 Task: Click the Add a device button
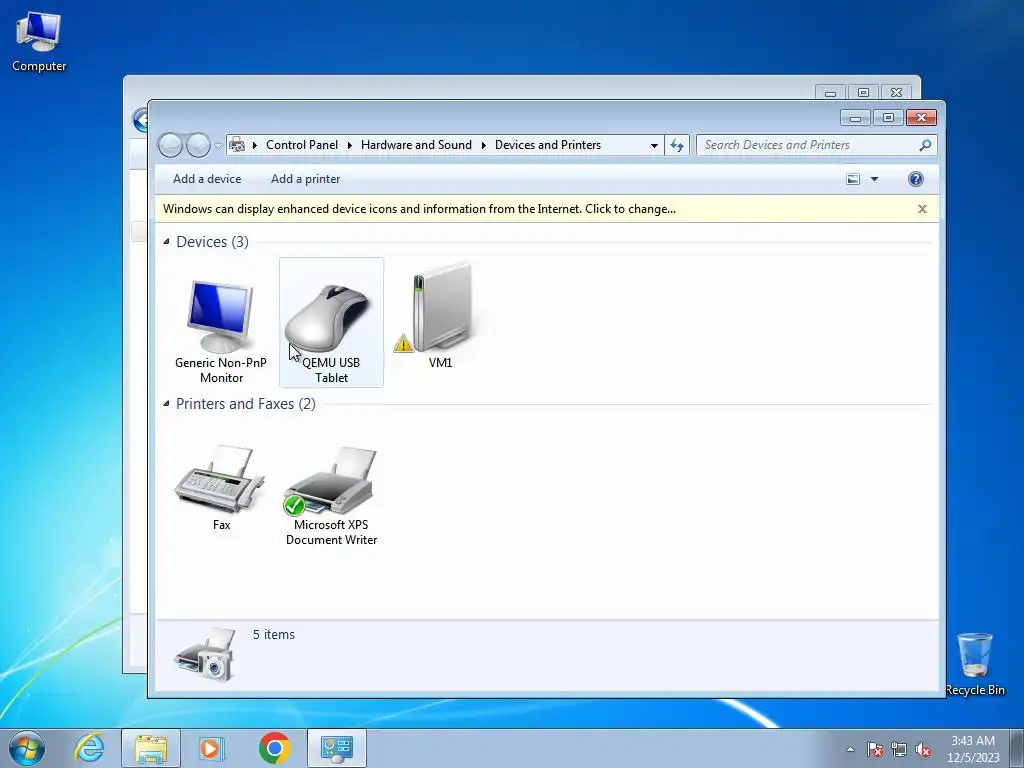[207, 179]
